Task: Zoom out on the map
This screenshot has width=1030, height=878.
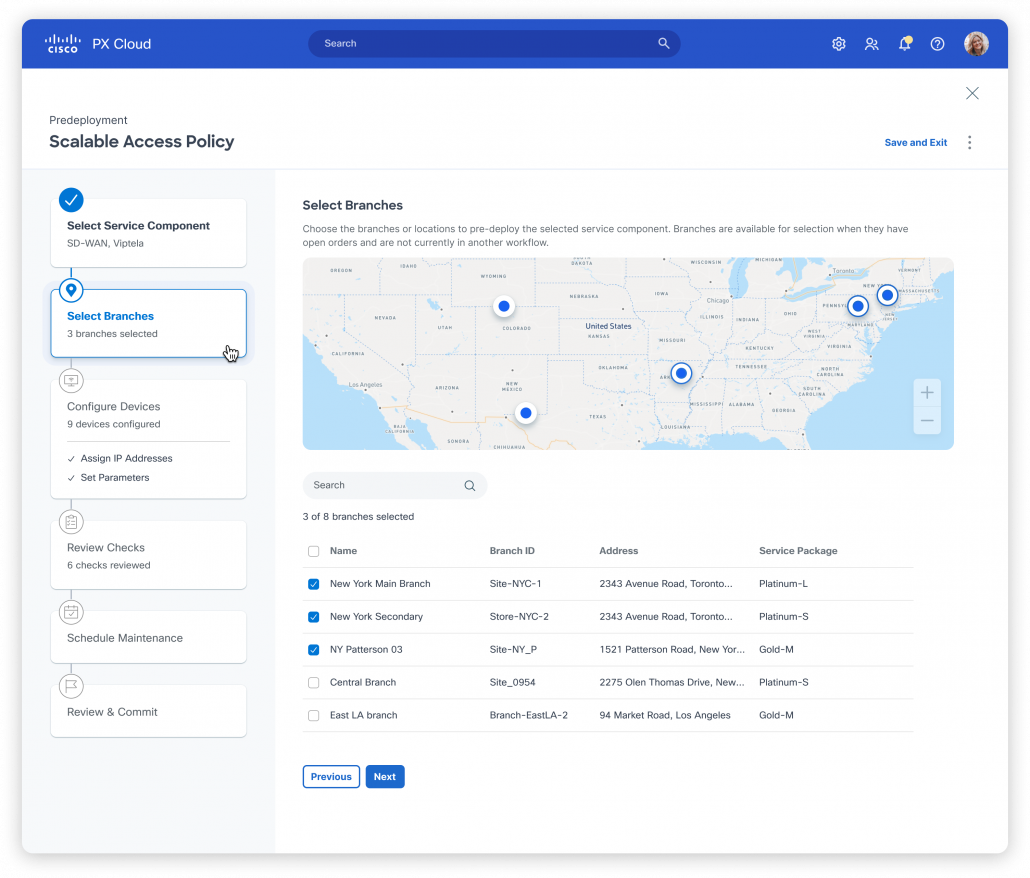Action: point(927,420)
